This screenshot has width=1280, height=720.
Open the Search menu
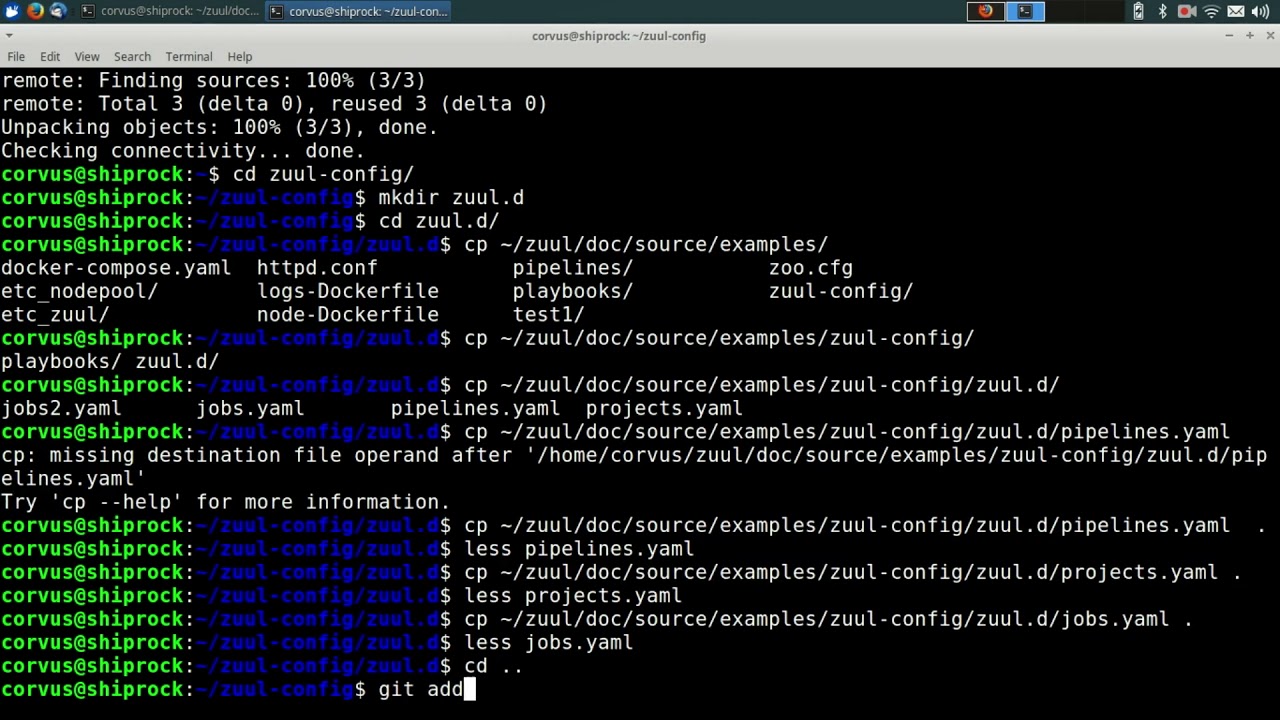[132, 57]
